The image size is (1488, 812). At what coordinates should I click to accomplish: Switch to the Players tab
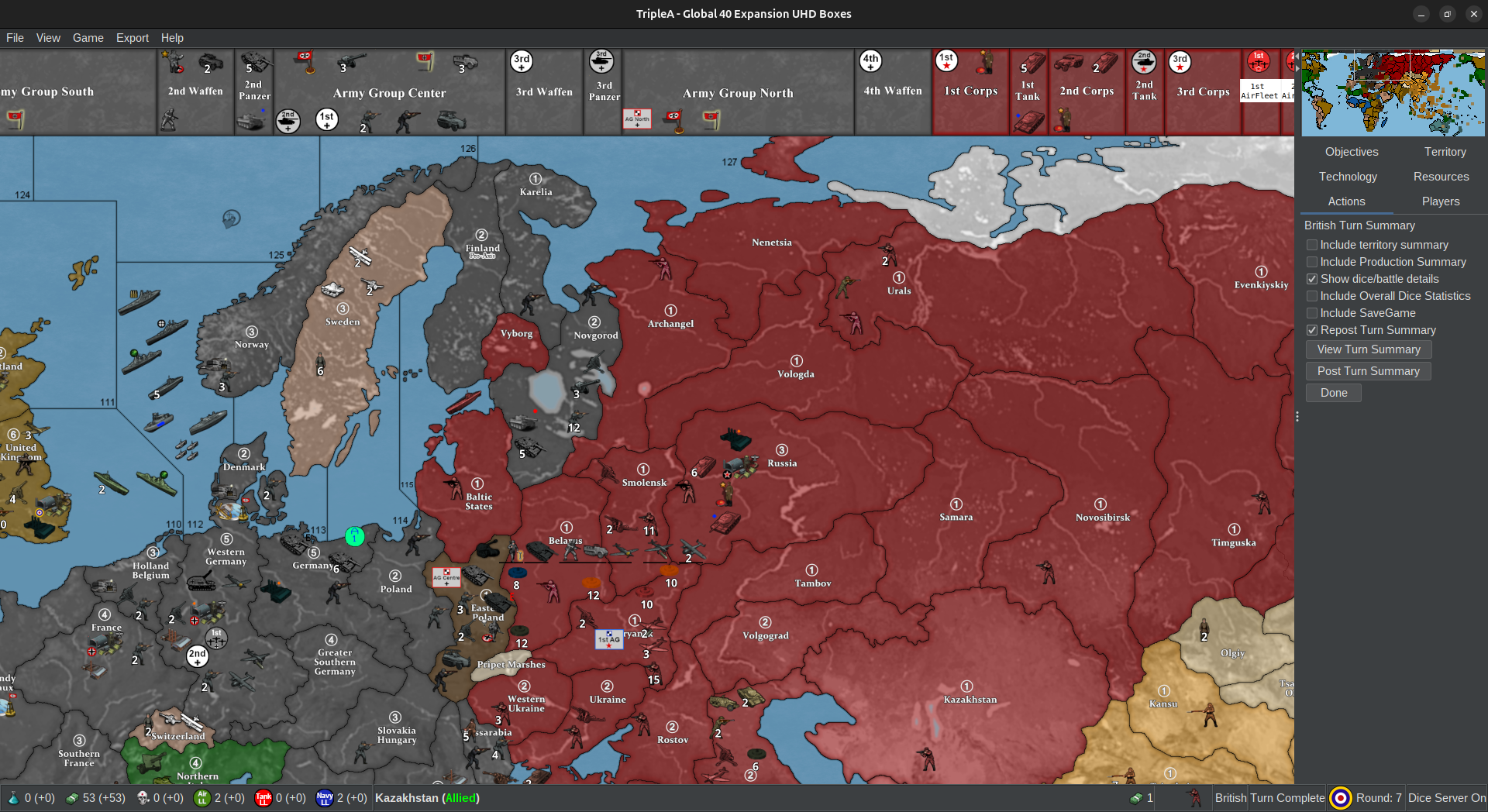click(x=1441, y=201)
